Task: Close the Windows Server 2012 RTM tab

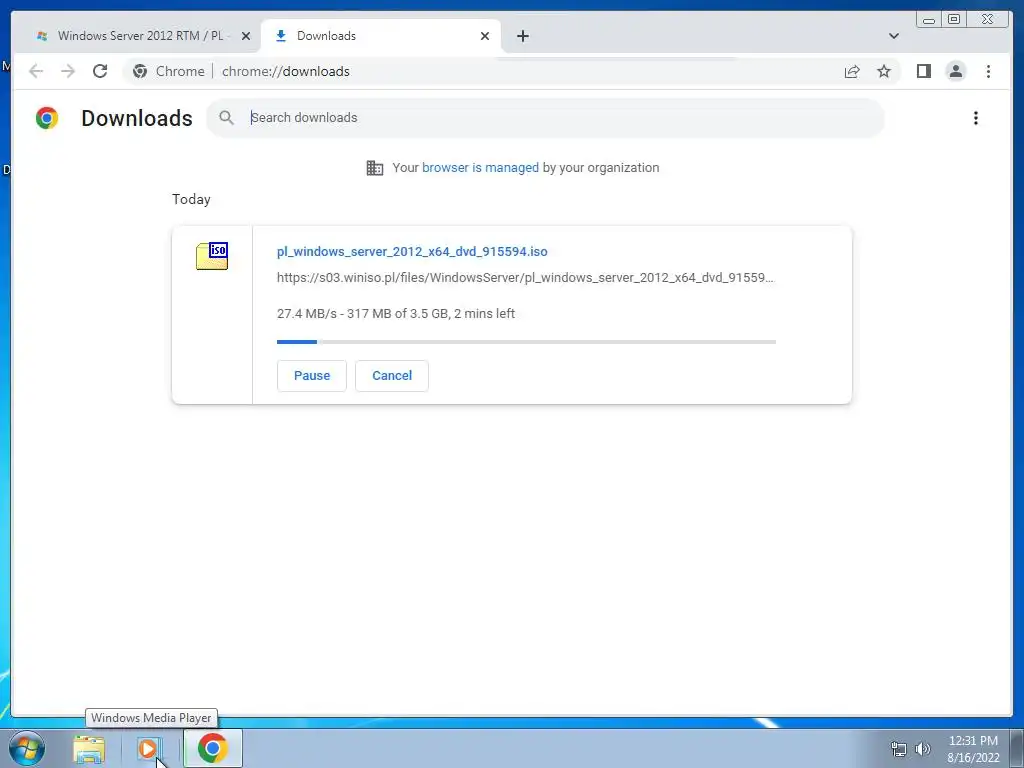Action: (x=246, y=36)
